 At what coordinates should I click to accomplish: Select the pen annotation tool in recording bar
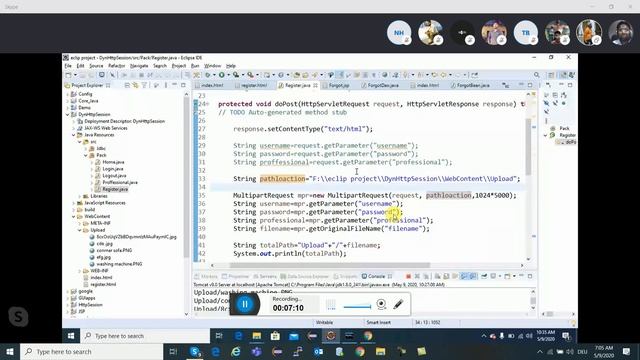(x=398, y=304)
